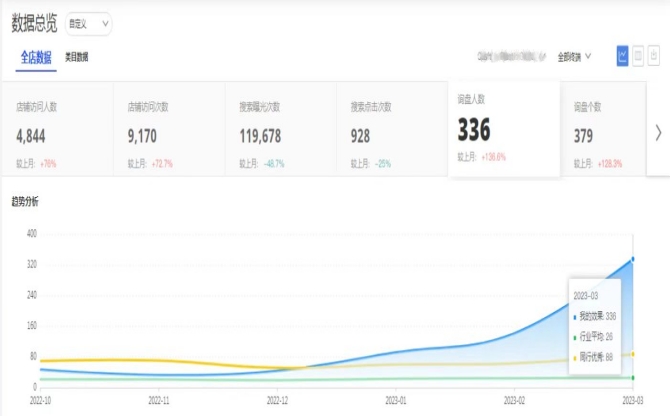
Task: Open the 自定义 time range dropdown
Action: point(88,24)
